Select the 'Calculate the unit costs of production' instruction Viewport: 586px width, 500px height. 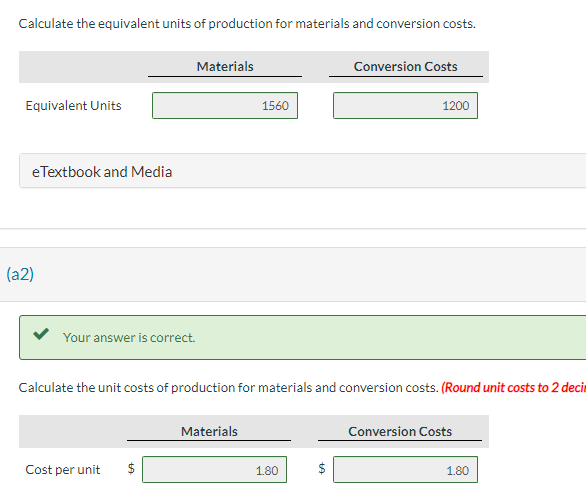point(228,388)
